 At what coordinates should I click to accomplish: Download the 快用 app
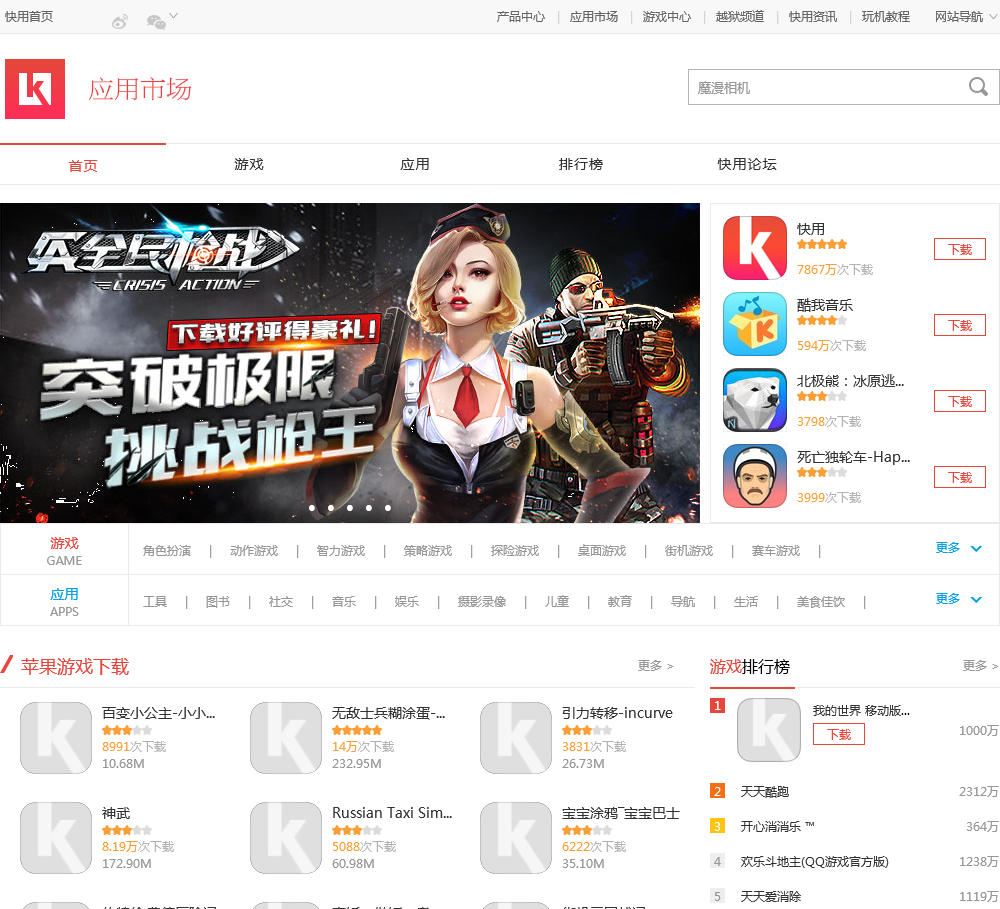pos(959,249)
